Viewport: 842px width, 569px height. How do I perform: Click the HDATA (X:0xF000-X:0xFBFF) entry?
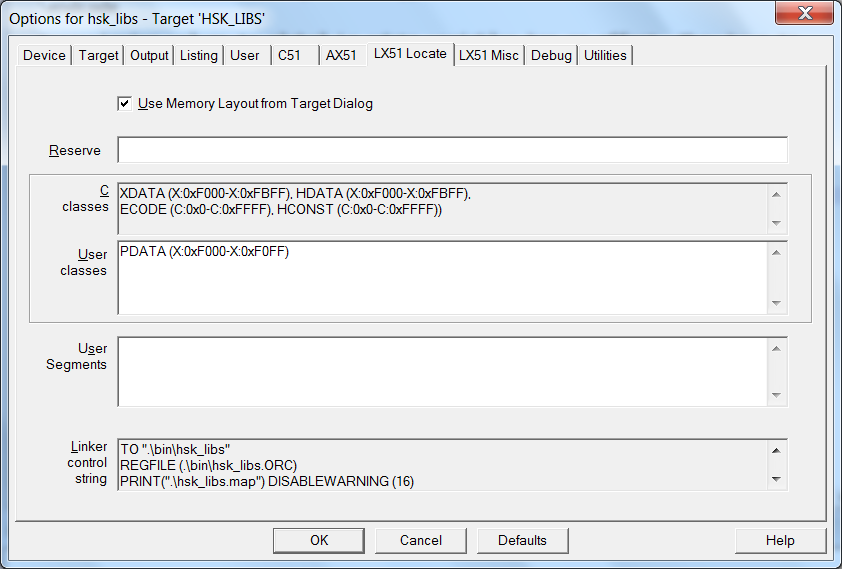383,193
